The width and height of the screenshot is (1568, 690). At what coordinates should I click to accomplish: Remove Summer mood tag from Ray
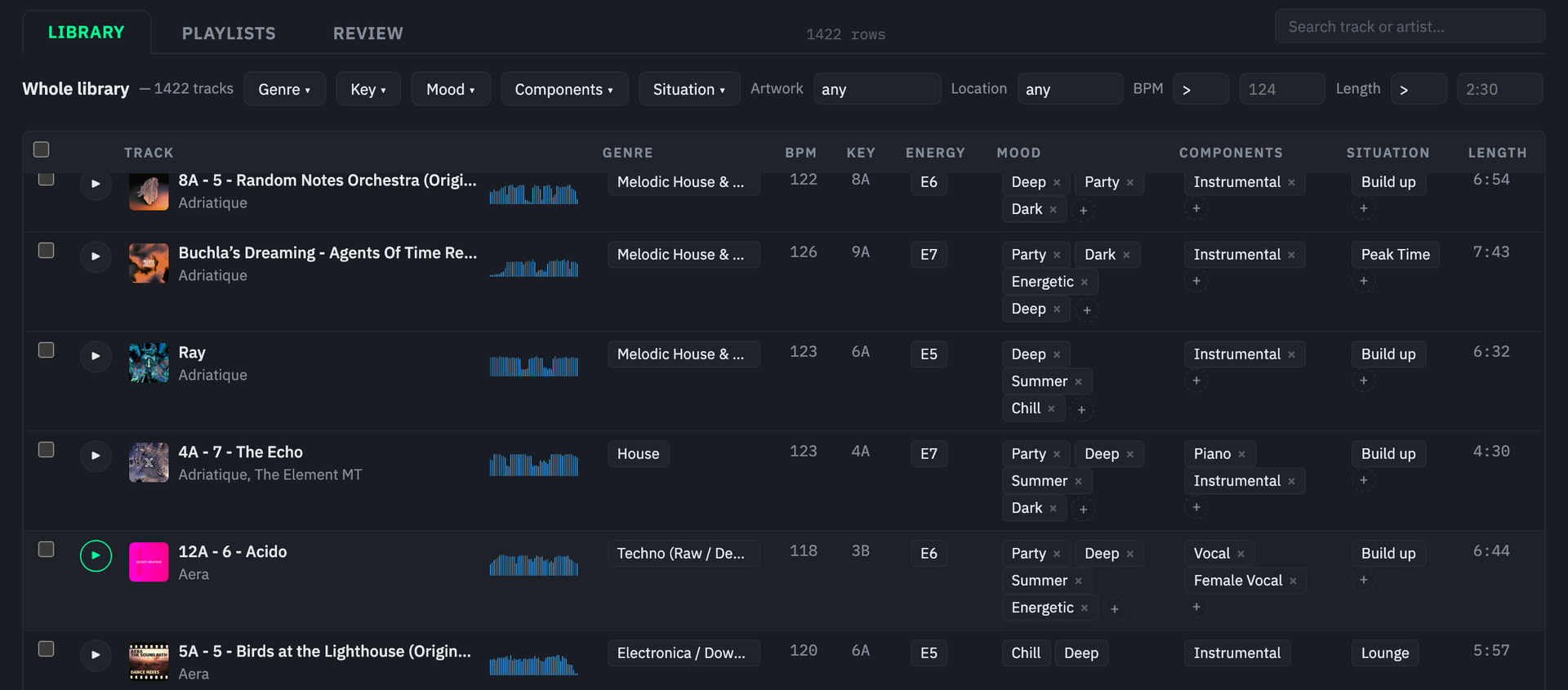pyautogui.click(x=1078, y=381)
